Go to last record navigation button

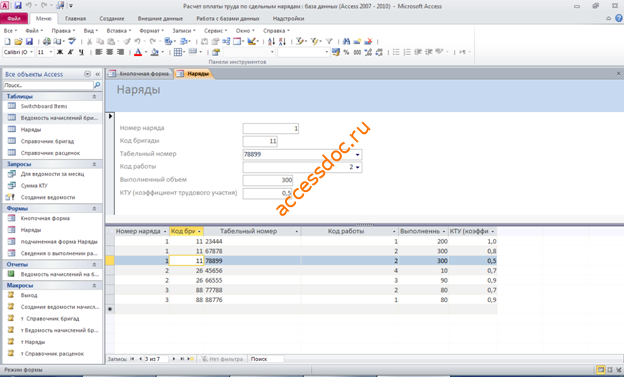[x=182, y=359]
